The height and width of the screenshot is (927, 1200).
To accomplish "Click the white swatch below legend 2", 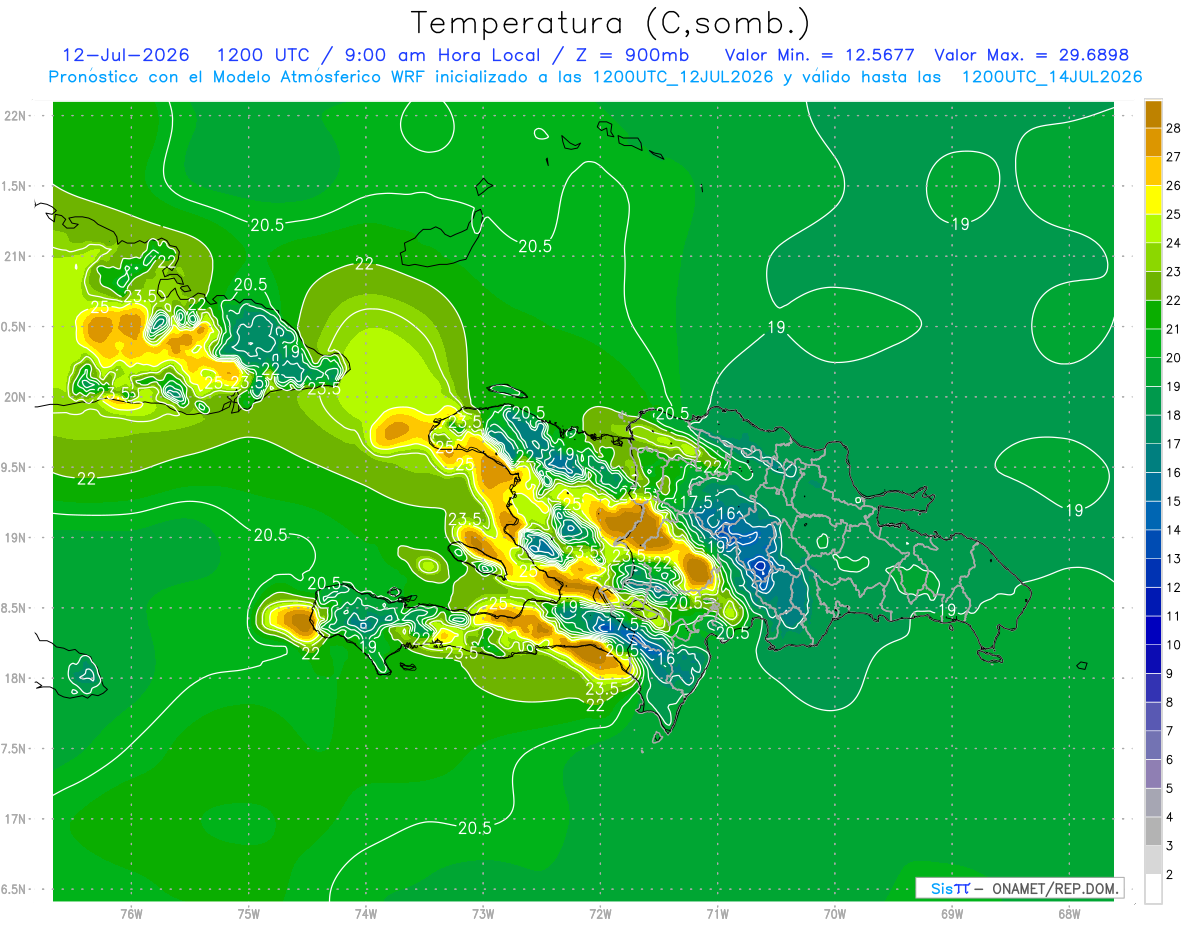I will pyautogui.click(x=1153, y=889).
